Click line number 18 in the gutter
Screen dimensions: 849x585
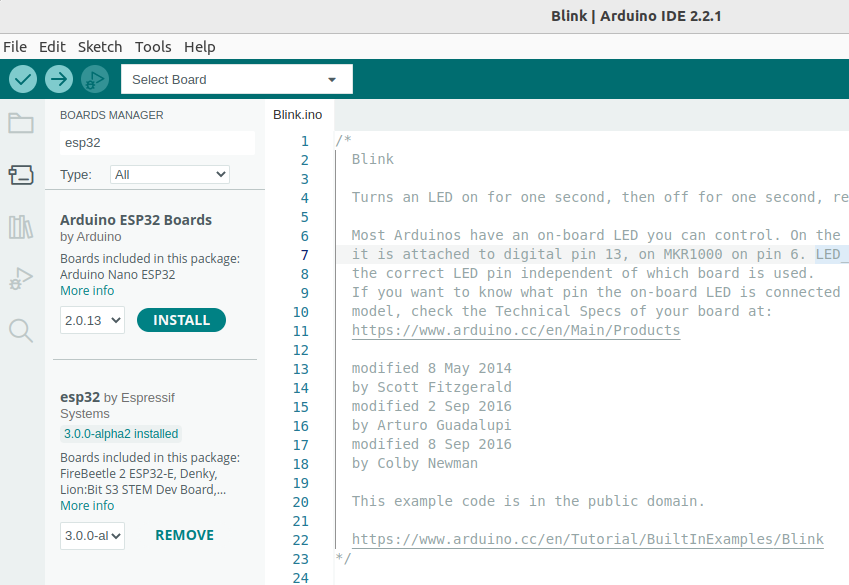click(x=301, y=464)
